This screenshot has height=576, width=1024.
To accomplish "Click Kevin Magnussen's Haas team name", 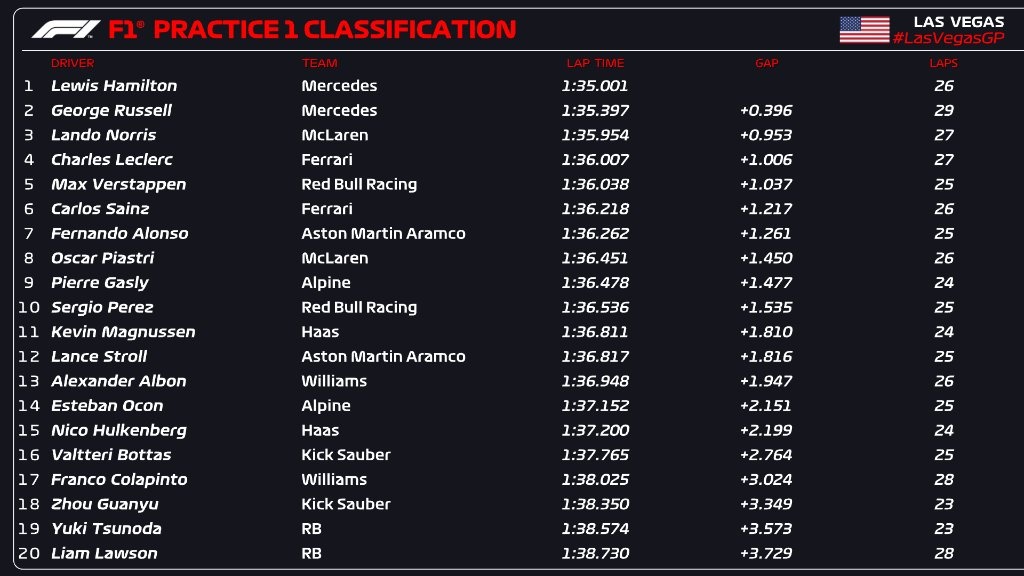I will (320, 332).
